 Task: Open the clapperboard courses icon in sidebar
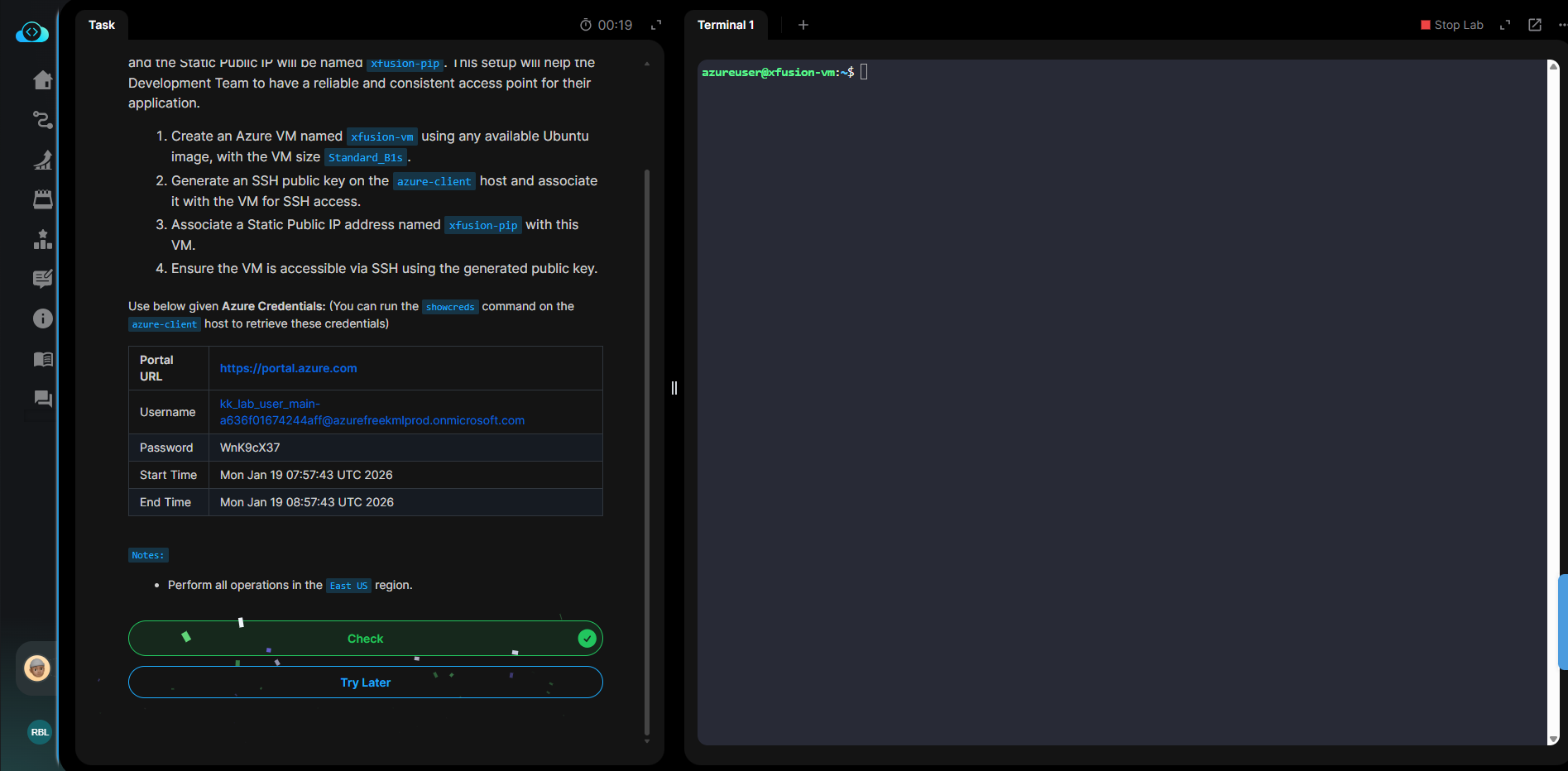(43, 199)
